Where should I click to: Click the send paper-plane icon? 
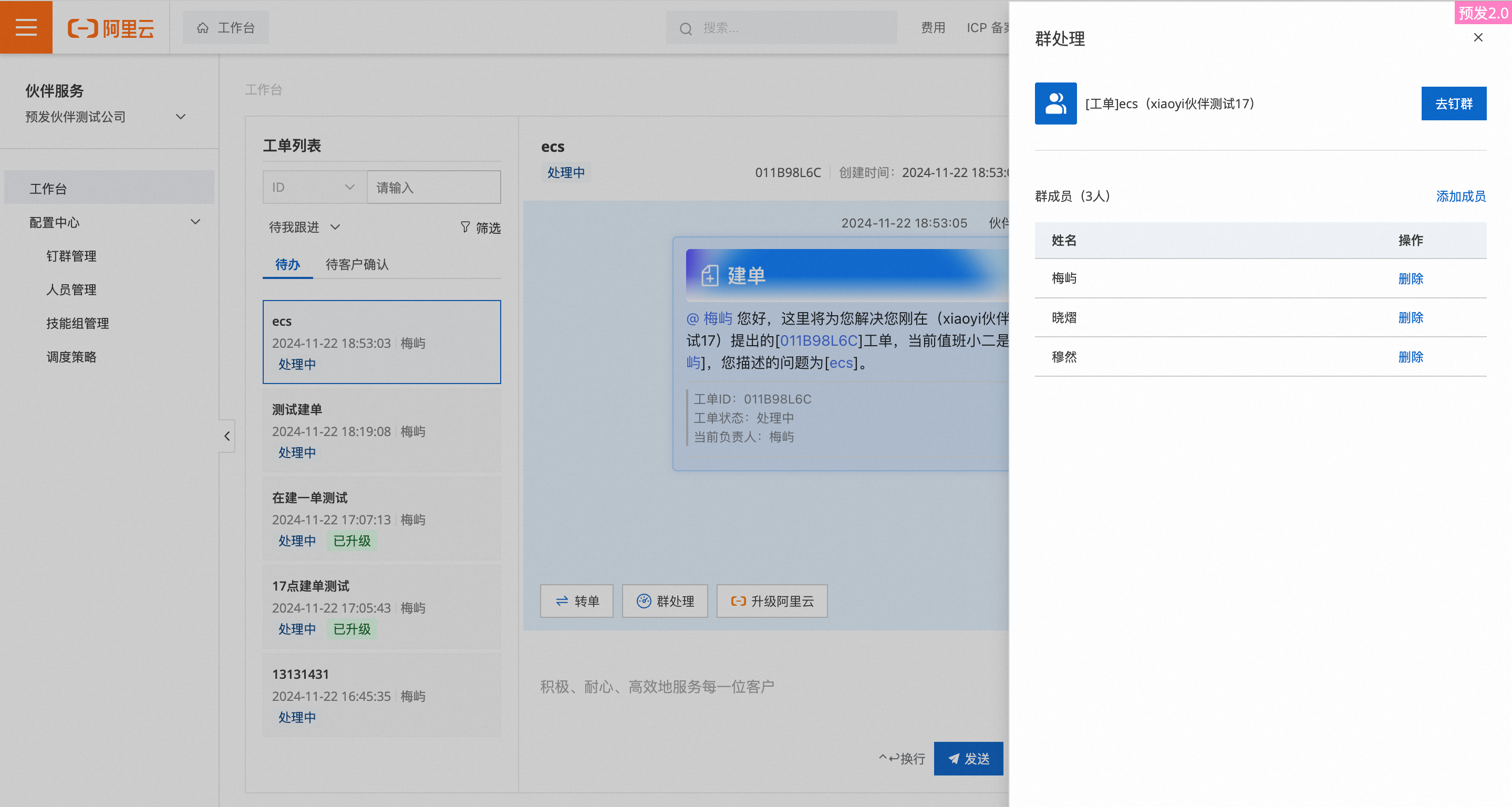pyautogui.click(x=954, y=758)
